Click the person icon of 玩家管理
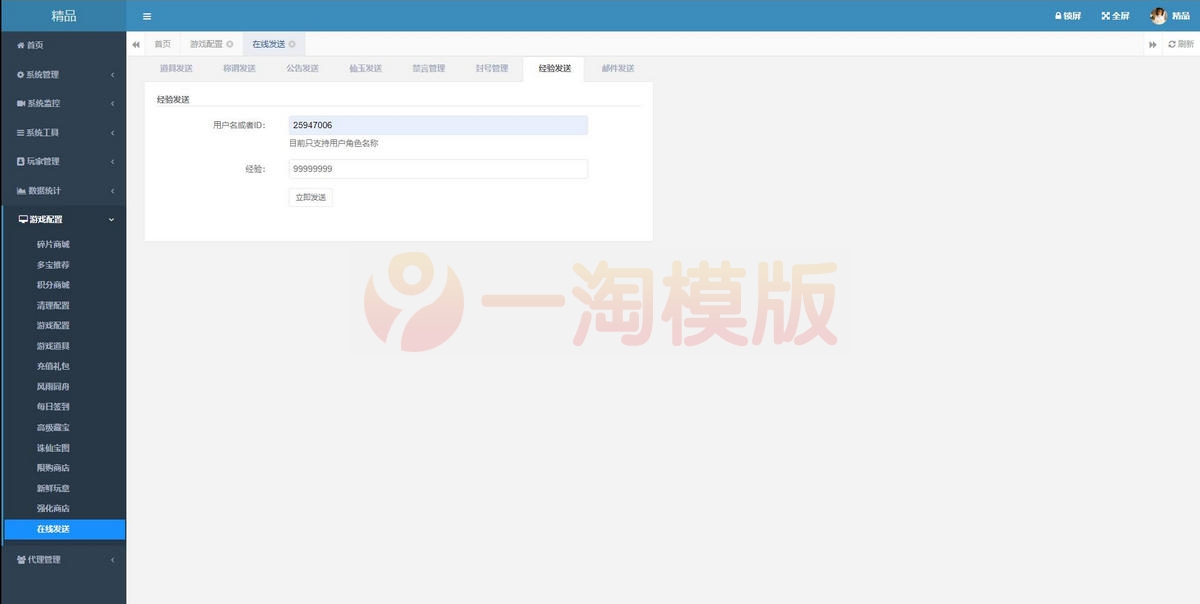This screenshot has height=604, width=1200. point(21,161)
